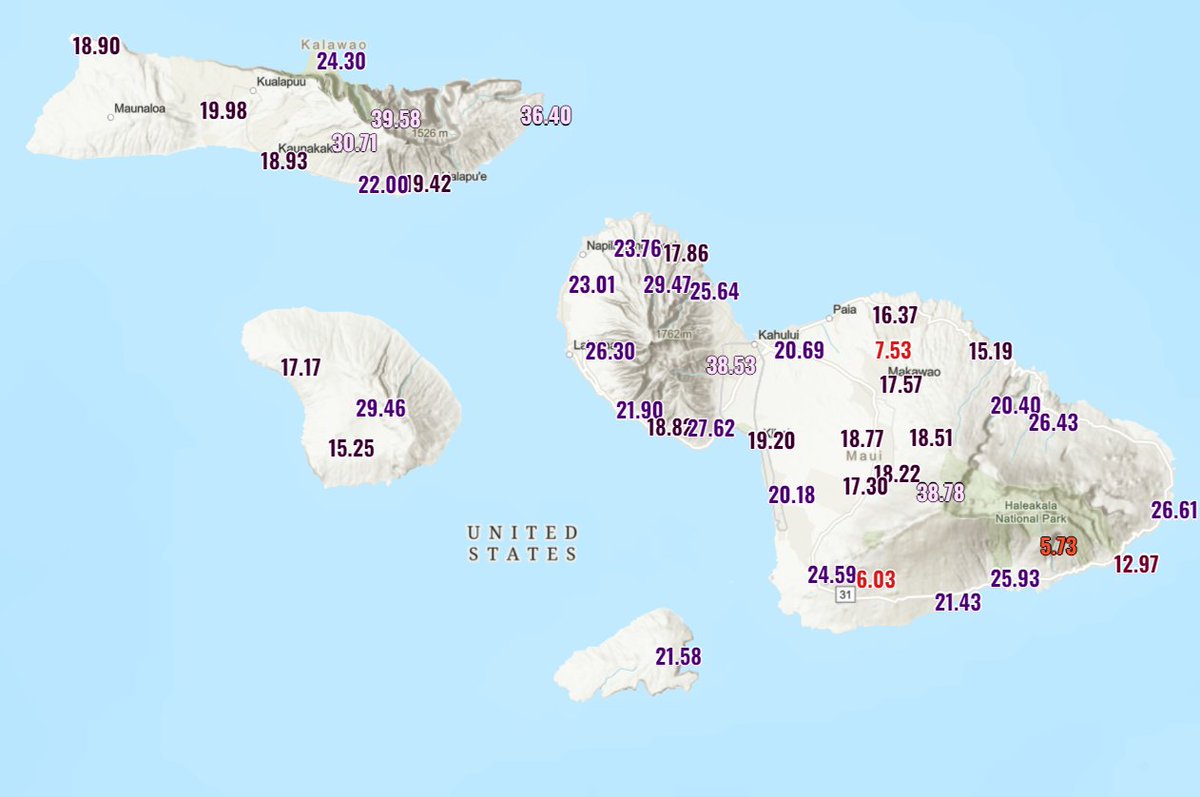Click the 23.01 reading on West Maui
This screenshot has height=797, width=1200.
(x=592, y=285)
